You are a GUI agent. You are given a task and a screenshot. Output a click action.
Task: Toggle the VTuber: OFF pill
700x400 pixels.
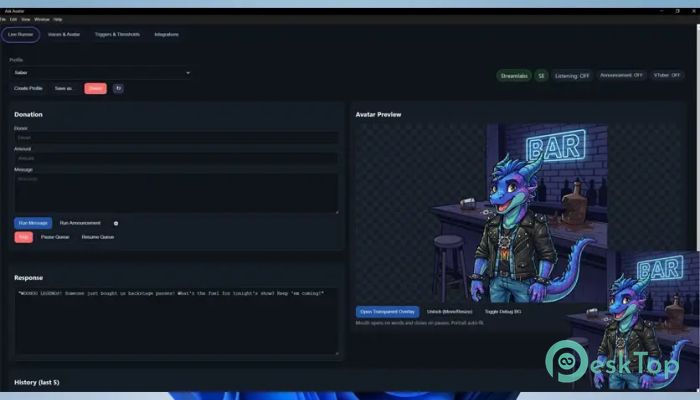(667, 75)
